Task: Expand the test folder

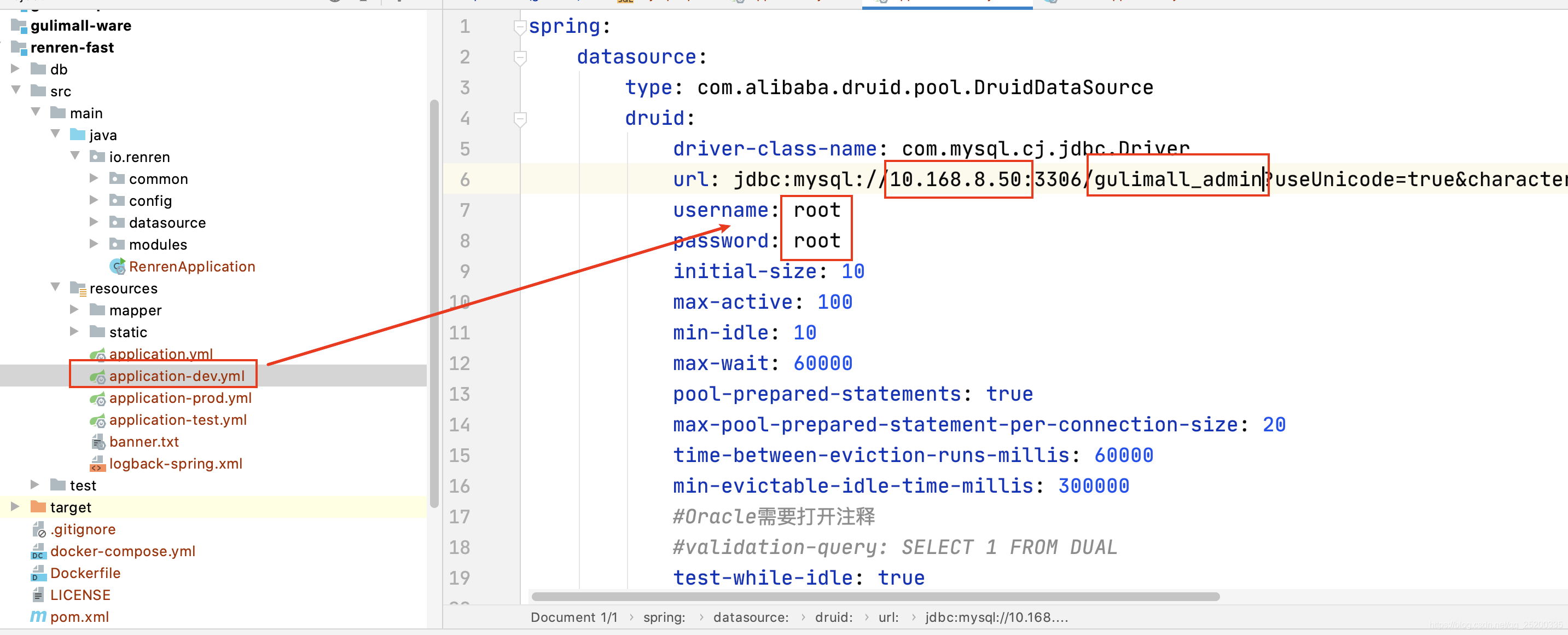Action: pyautogui.click(x=34, y=484)
